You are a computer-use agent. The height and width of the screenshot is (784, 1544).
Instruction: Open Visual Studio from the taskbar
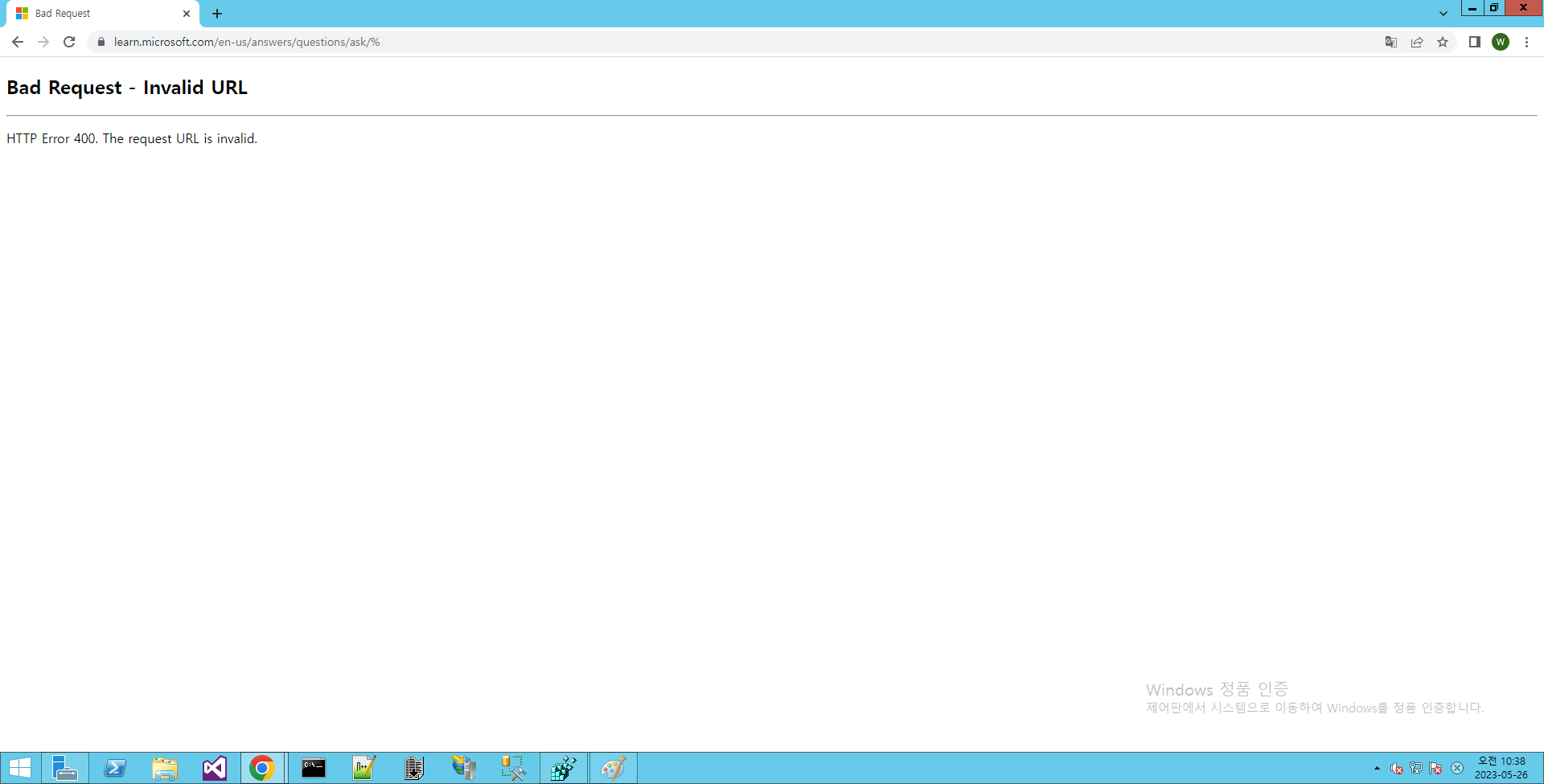click(x=214, y=767)
